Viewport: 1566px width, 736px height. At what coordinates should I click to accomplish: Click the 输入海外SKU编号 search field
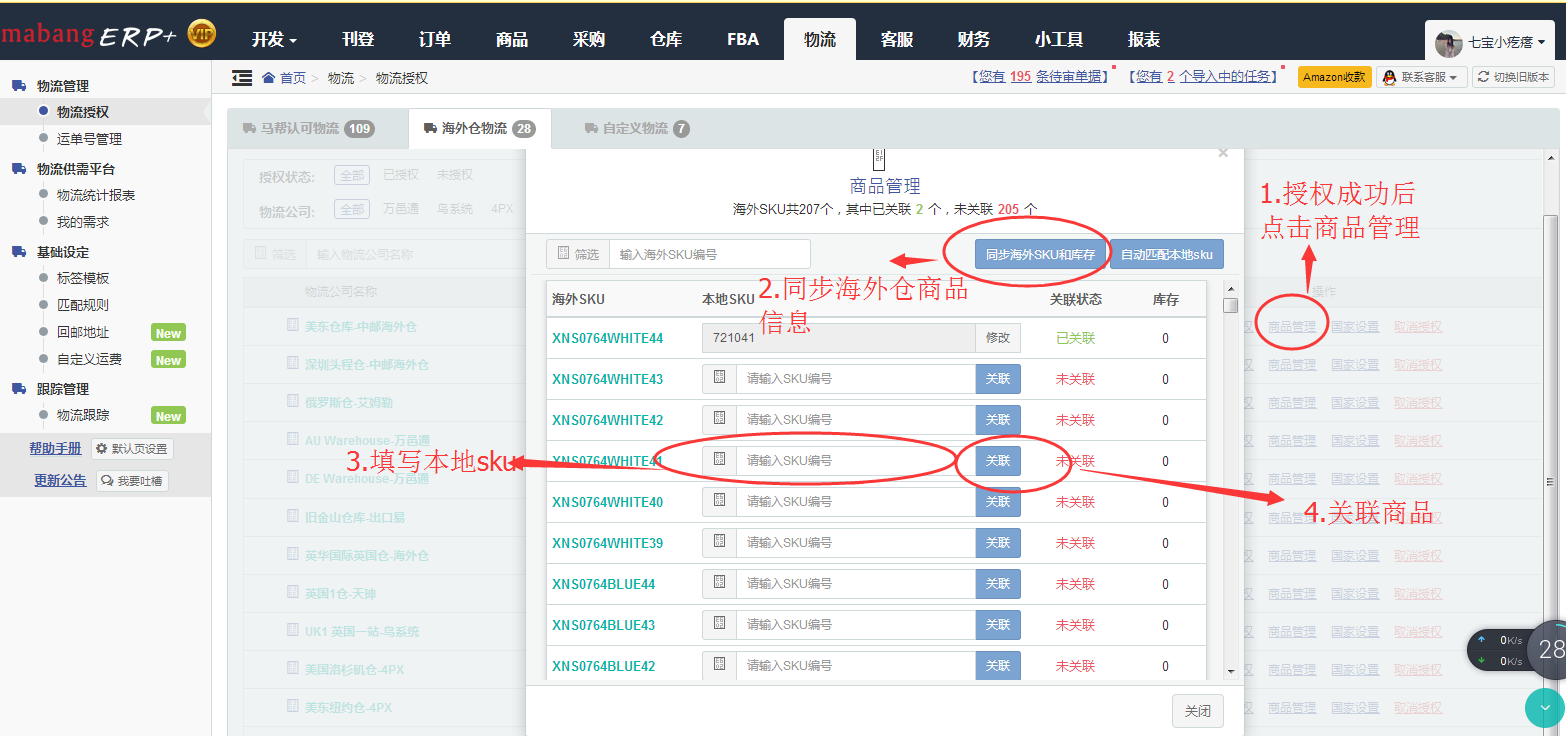click(709, 255)
